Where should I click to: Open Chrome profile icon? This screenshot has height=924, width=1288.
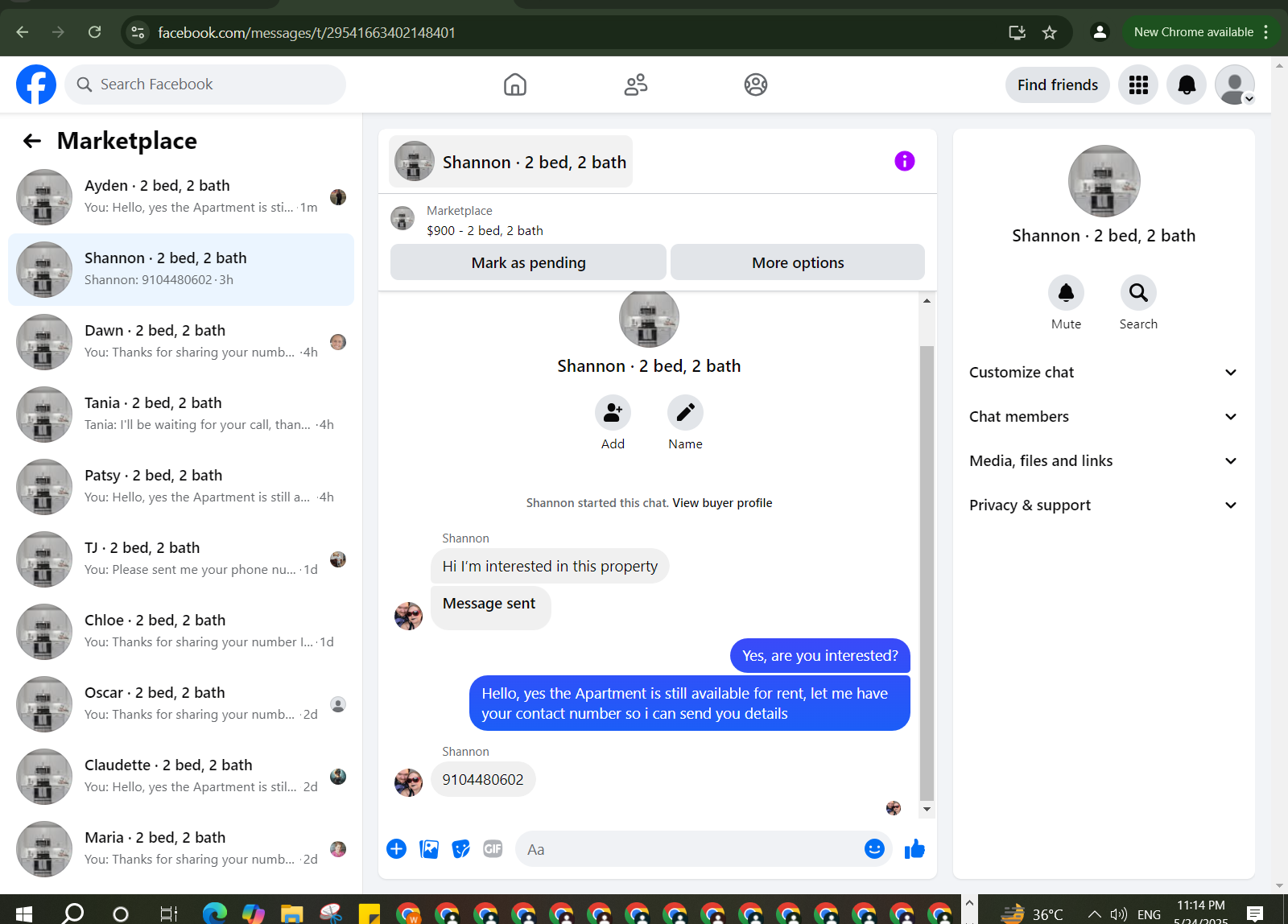(1100, 32)
